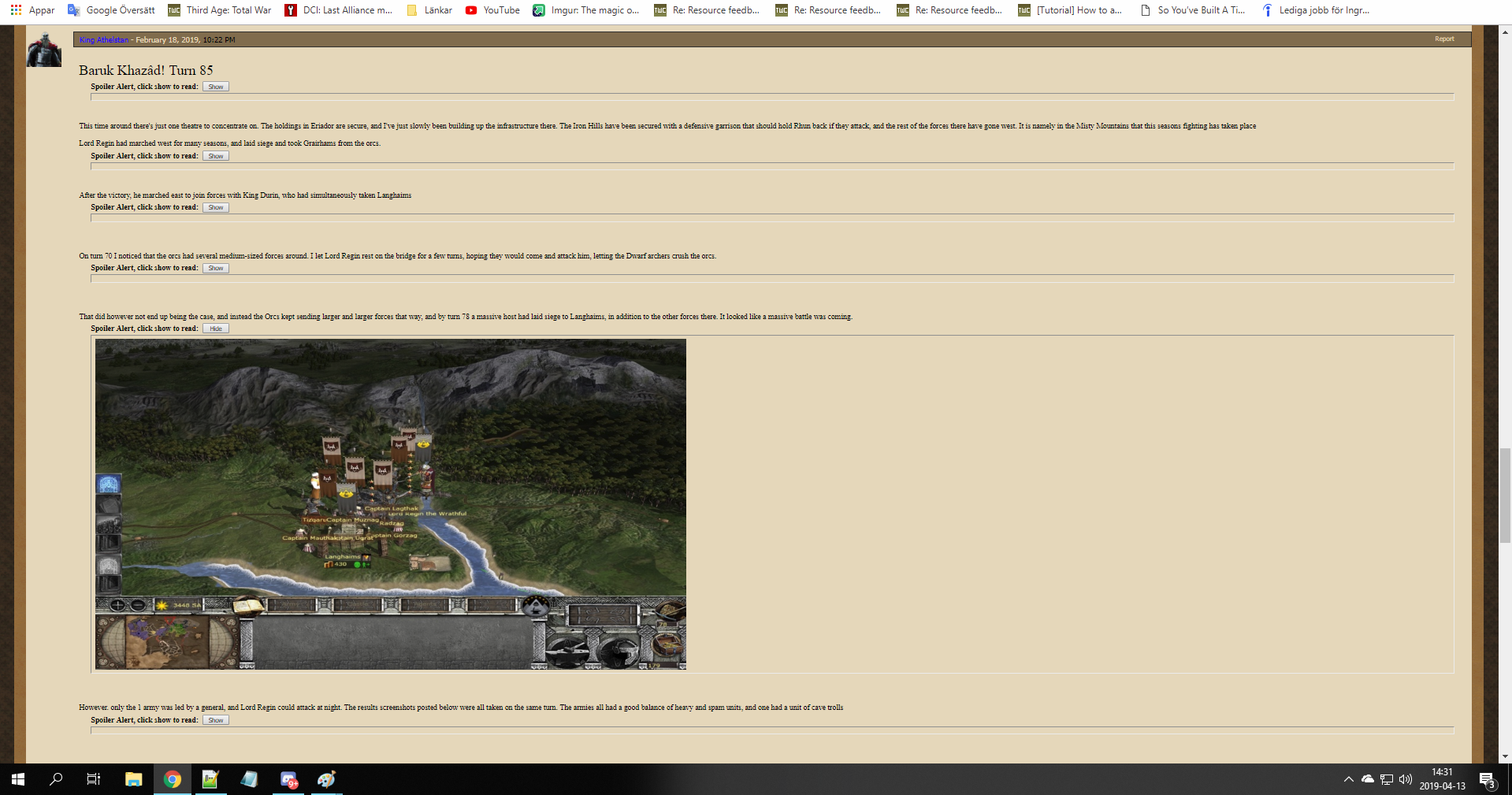Open network status tray icon
Image resolution: width=1512 pixels, height=795 pixels.
[1387, 779]
